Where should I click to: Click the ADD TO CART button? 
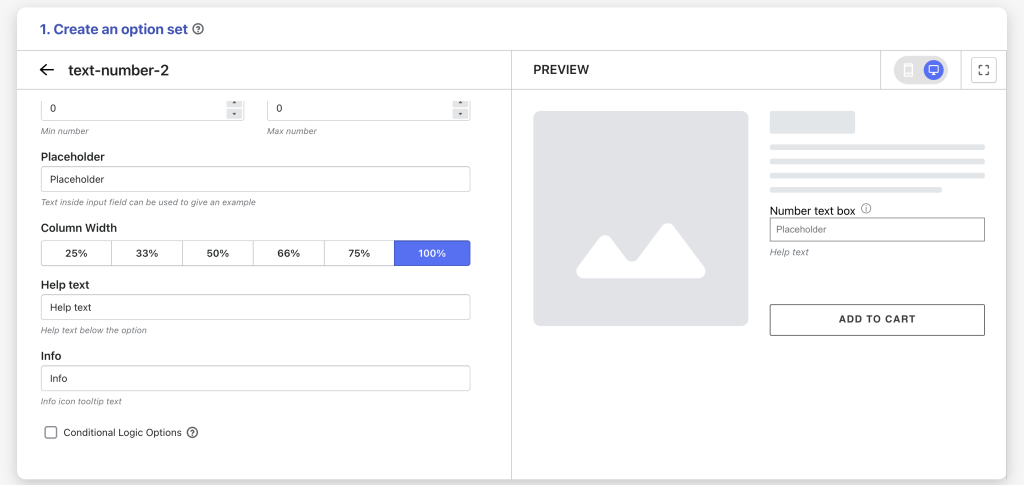877,320
